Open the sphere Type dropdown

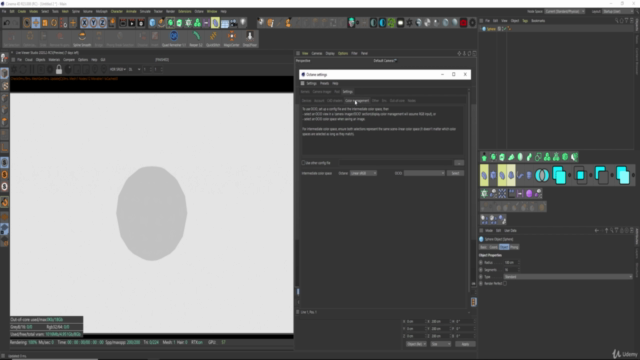(x=568, y=277)
